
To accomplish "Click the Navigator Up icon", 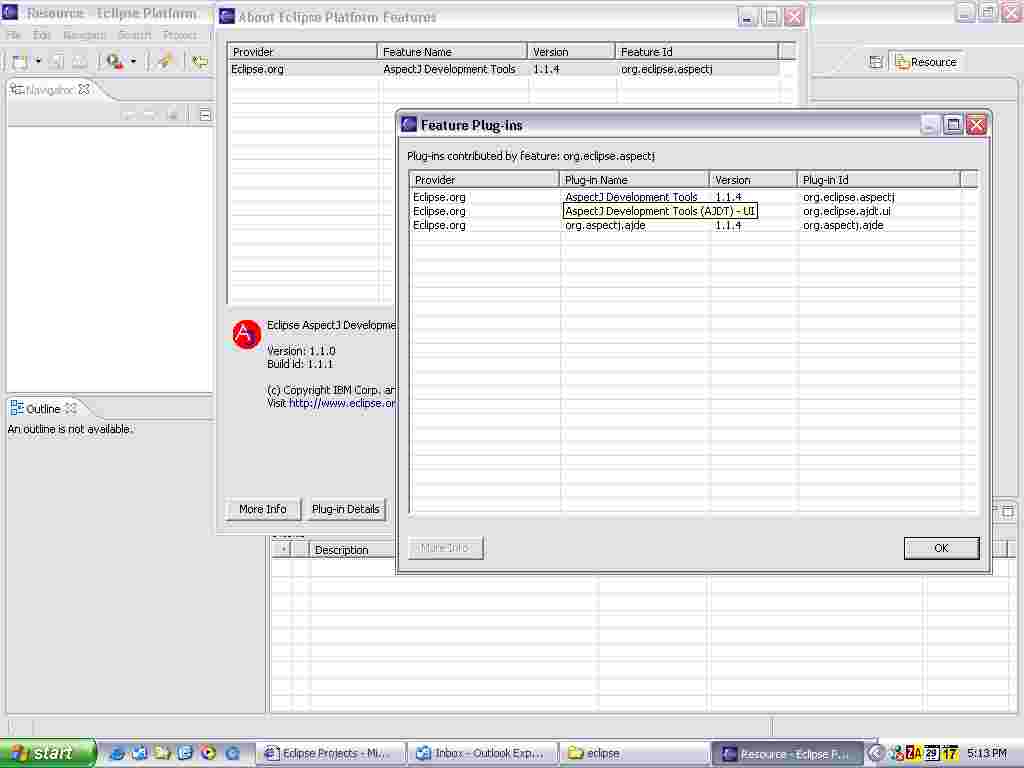I will pyautogui.click(x=172, y=115).
